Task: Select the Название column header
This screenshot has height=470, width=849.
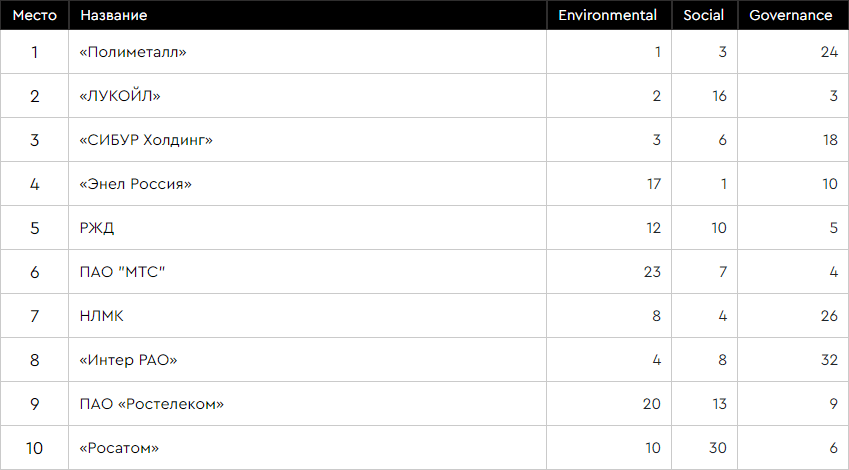Action: click(113, 15)
